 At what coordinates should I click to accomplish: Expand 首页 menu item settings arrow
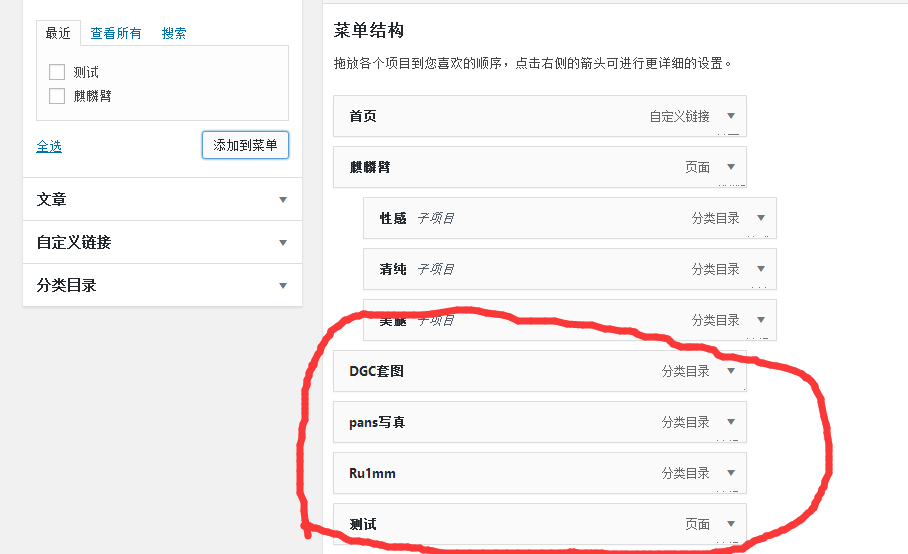click(731, 116)
